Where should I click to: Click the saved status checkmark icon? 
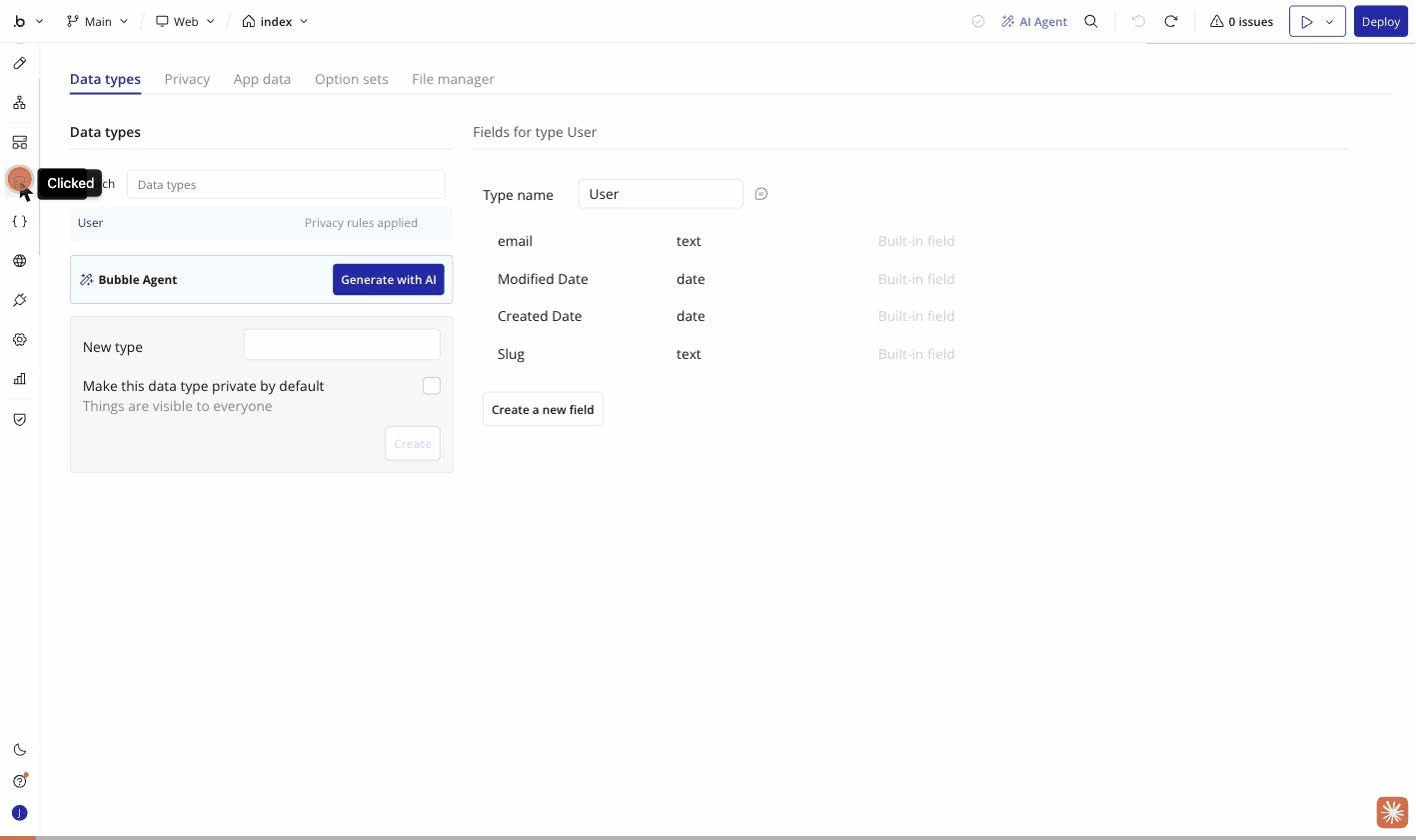[978, 21]
